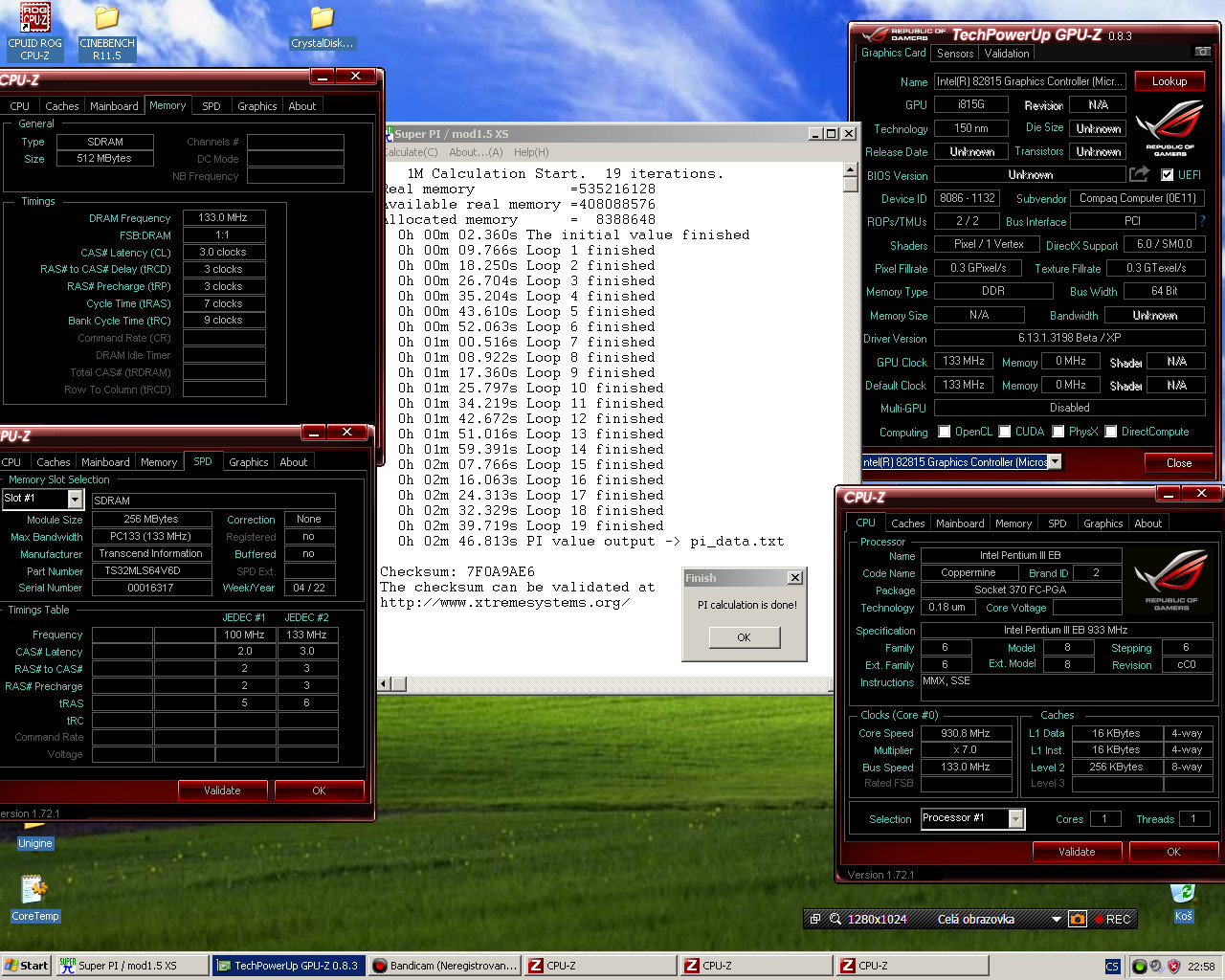Click the DRAM Frequency 133.0 MHz value
Screen dimensions: 1225x980
(x=223, y=218)
